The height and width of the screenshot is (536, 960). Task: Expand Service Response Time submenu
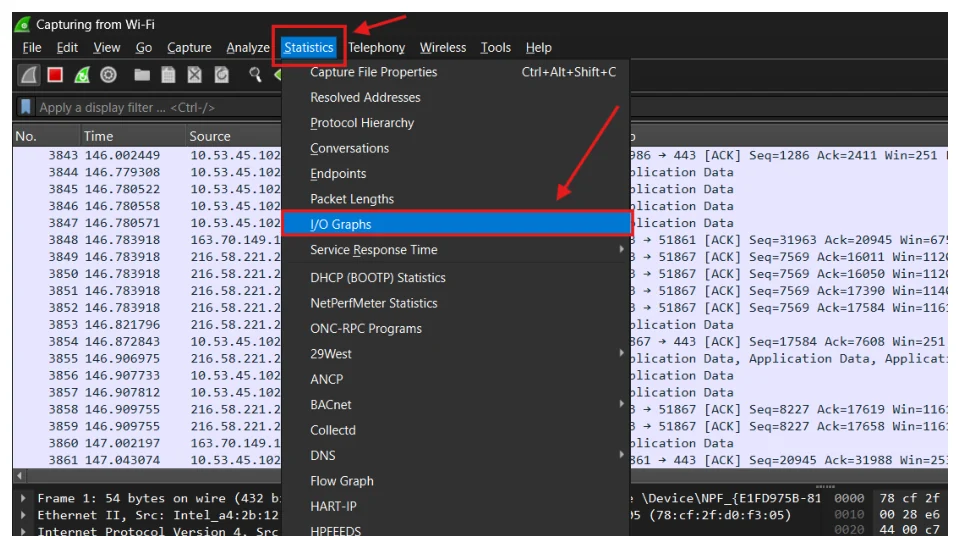point(456,250)
